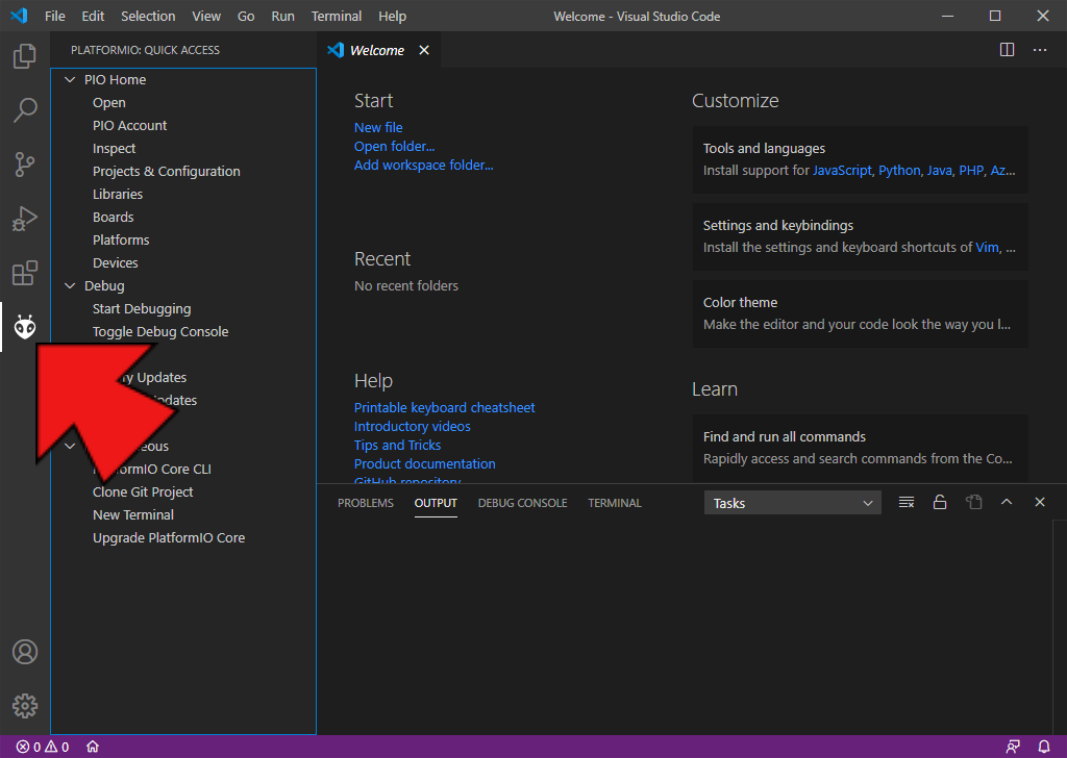Open the Extensions view icon
The width and height of the screenshot is (1067, 758).
[25, 273]
